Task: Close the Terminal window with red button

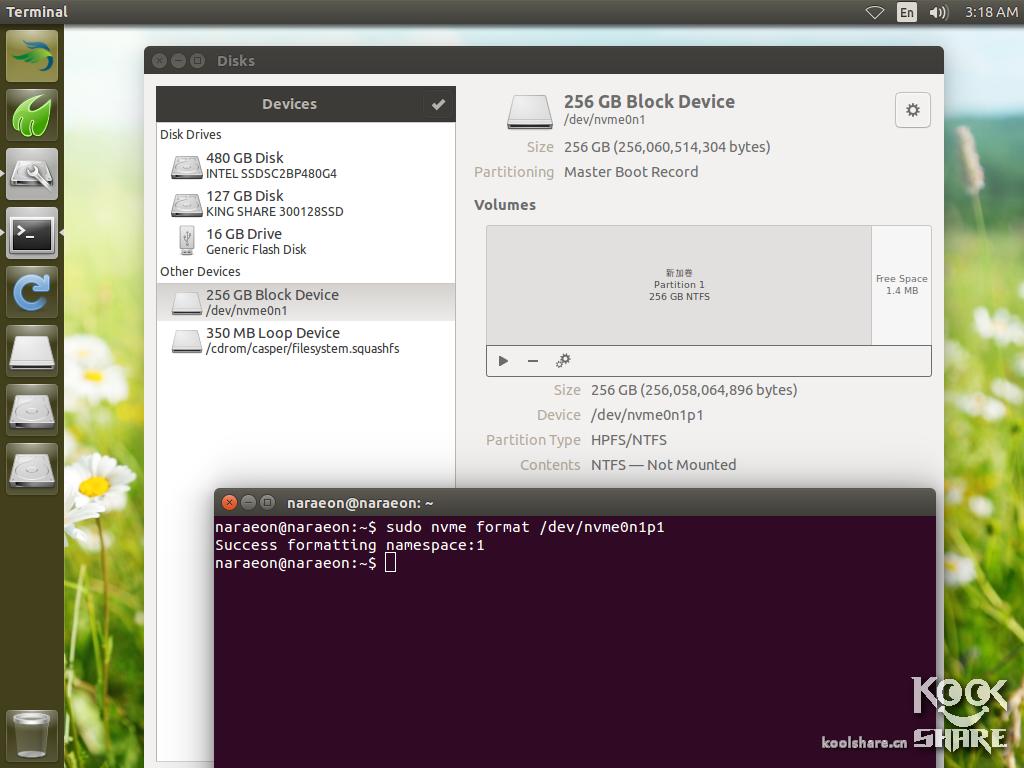Action: click(x=229, y=502)
